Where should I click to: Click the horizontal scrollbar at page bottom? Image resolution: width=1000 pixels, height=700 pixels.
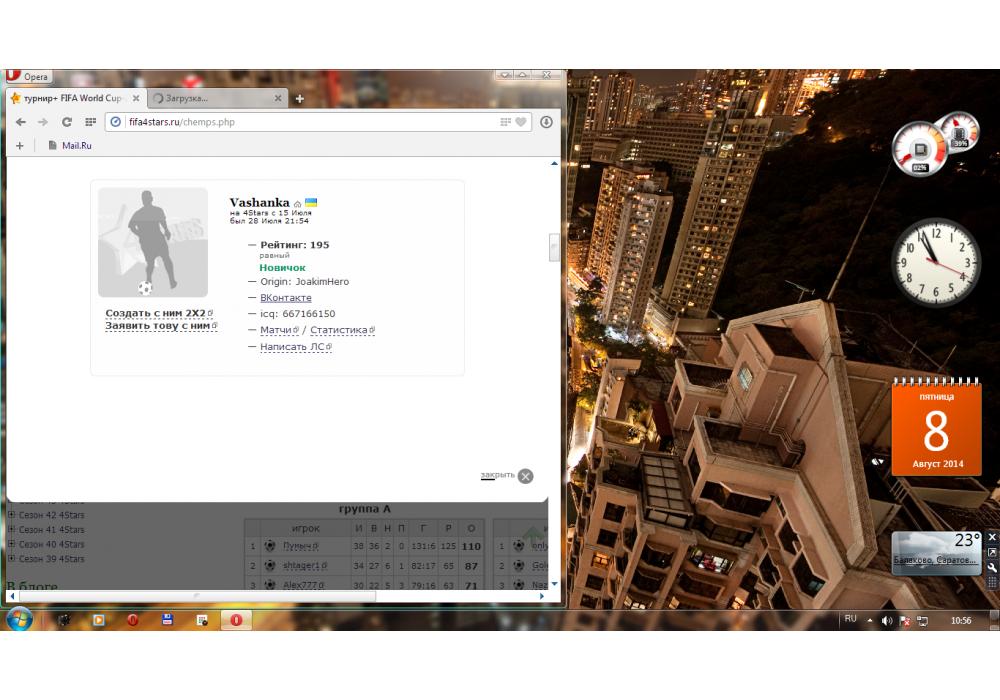tap(200, 596)
